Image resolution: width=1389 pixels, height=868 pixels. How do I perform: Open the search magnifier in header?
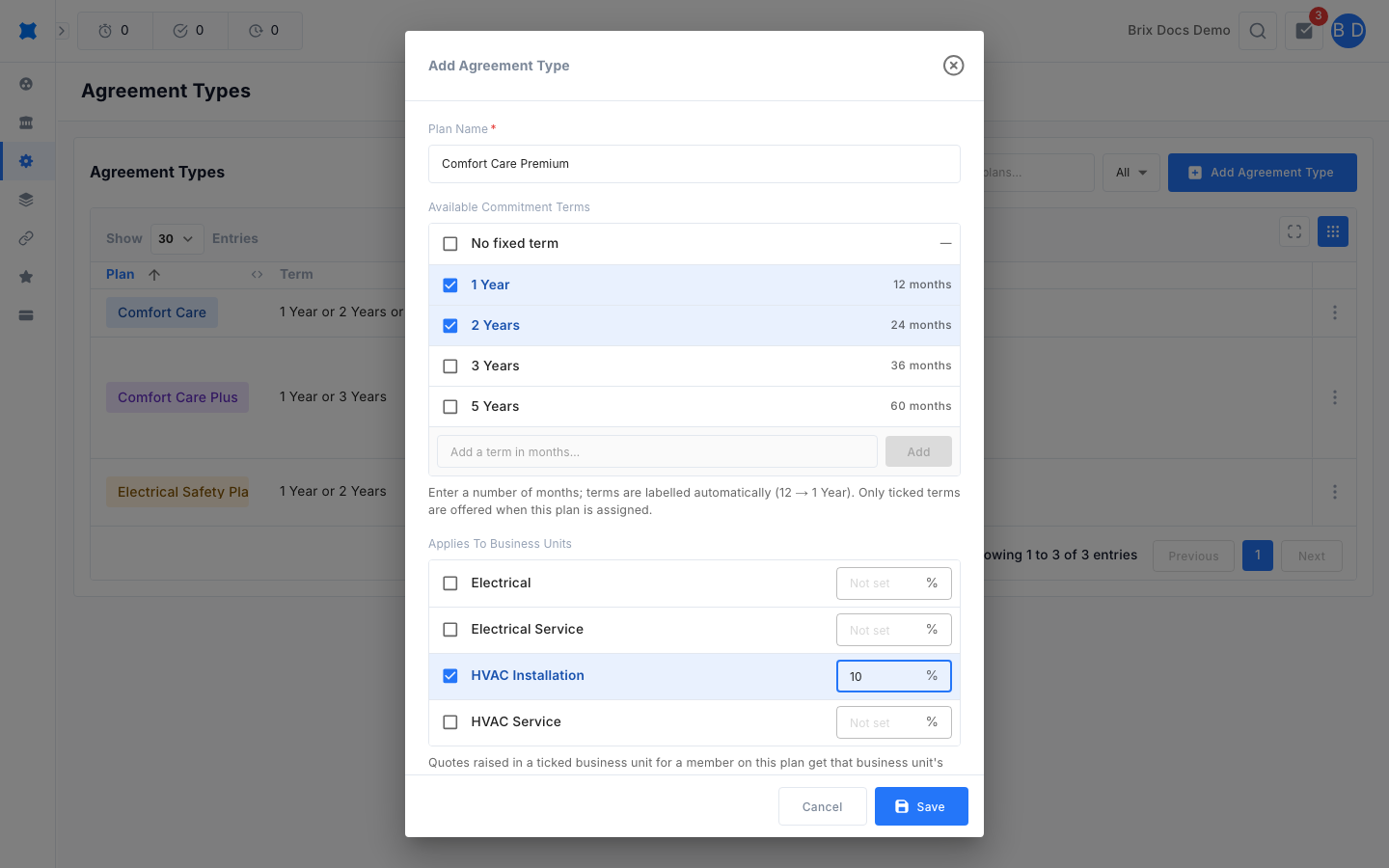pos(1258,31)
